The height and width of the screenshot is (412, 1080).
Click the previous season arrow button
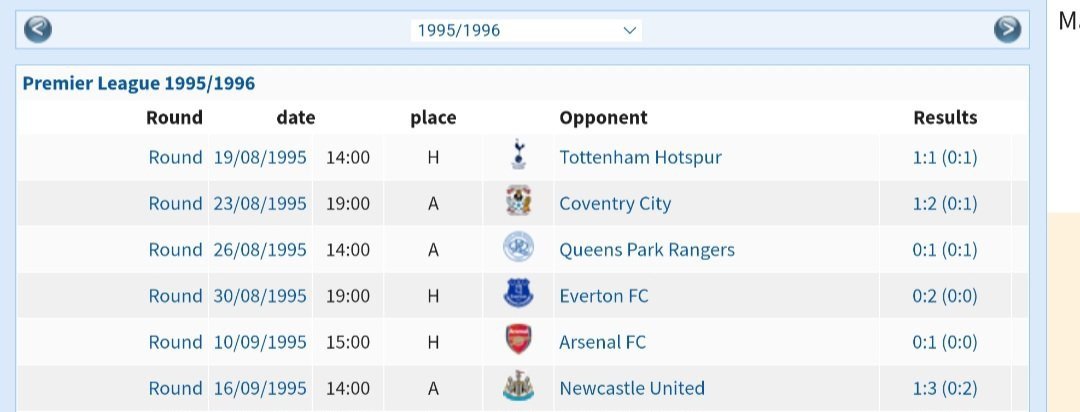click(x=38, y=30)
